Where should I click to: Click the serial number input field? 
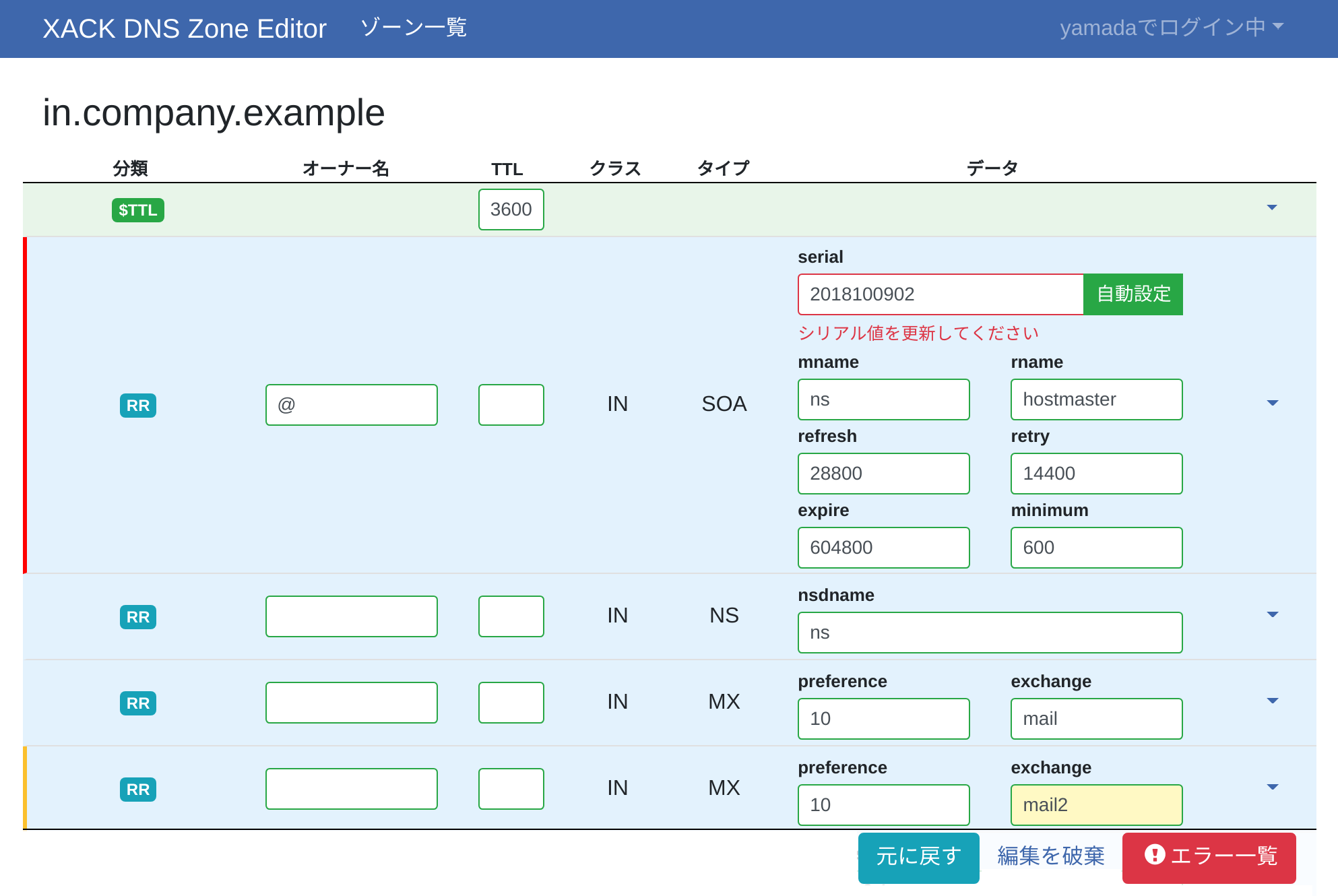click(940, 294)
